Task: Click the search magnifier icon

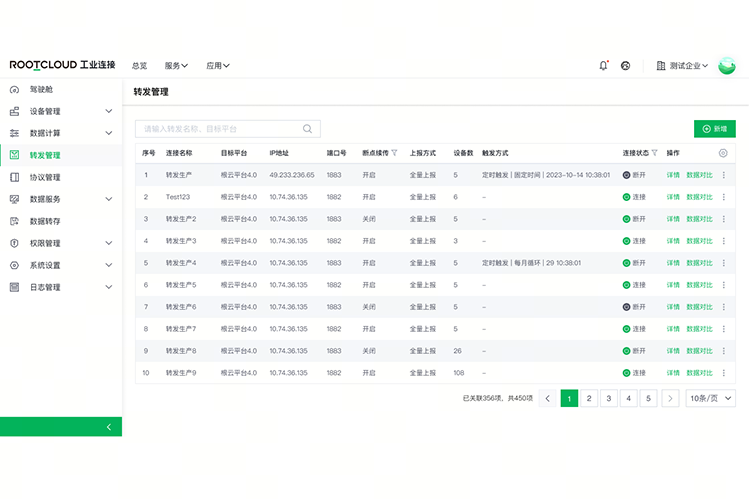Action: pyautogui.click(x=309, y=129)
